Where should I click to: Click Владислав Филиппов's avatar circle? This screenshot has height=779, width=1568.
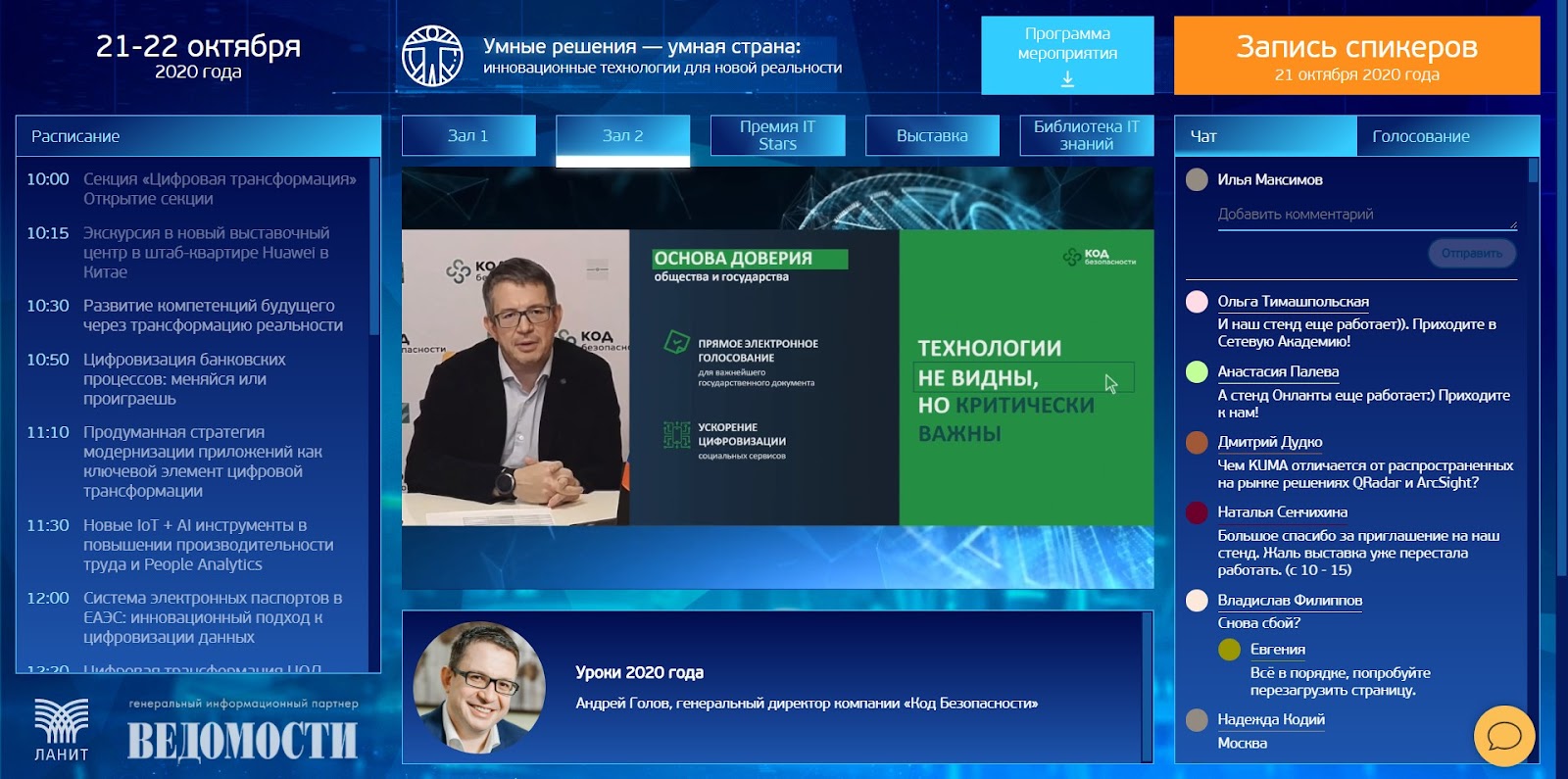tap(1197, 600)
